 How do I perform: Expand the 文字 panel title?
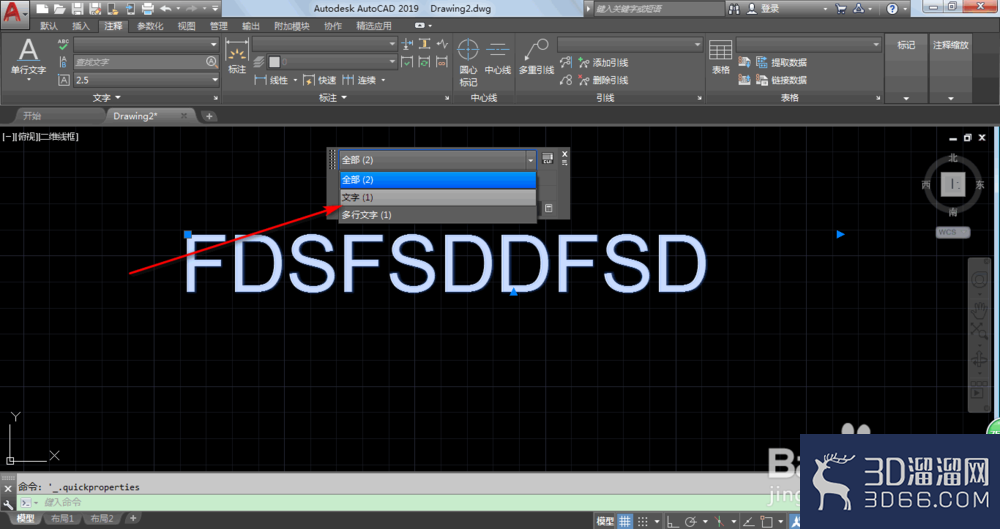[x=107, y=98]
